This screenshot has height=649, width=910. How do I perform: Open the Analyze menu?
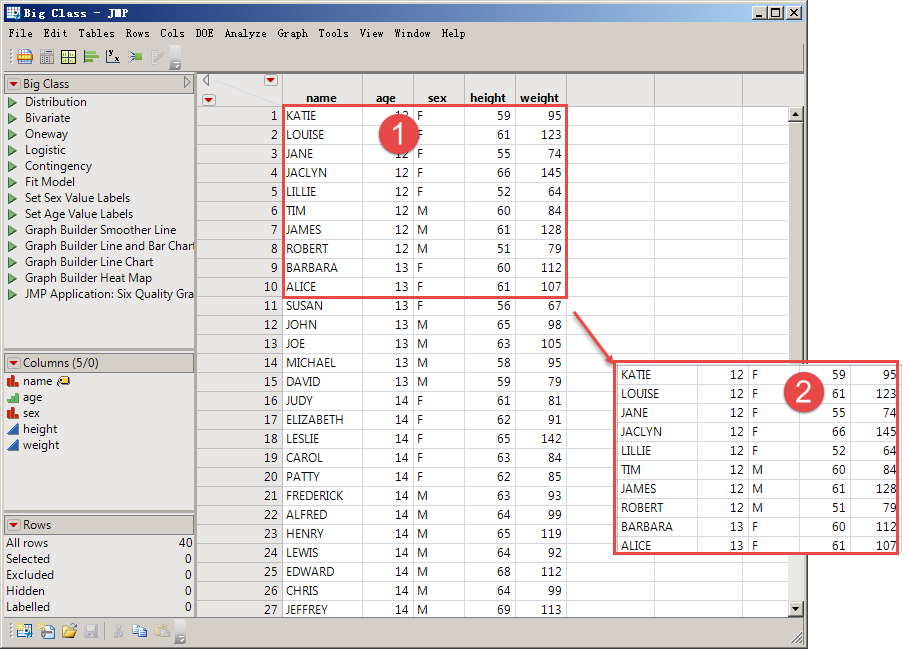click(245, 33)
